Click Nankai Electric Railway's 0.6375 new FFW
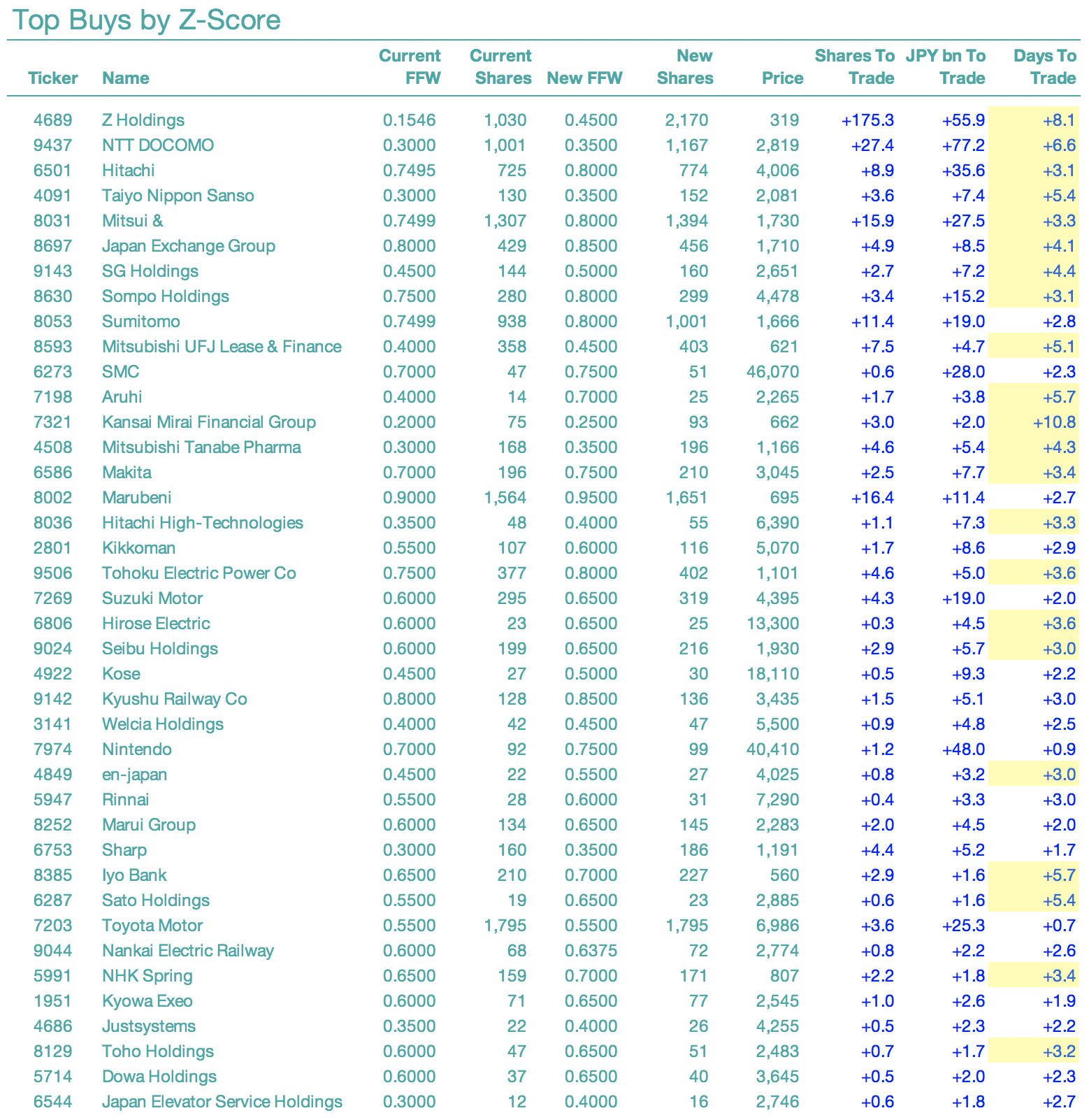Image resolution: width=1089 pixels, height=1120 pixels. coord(591,951)
